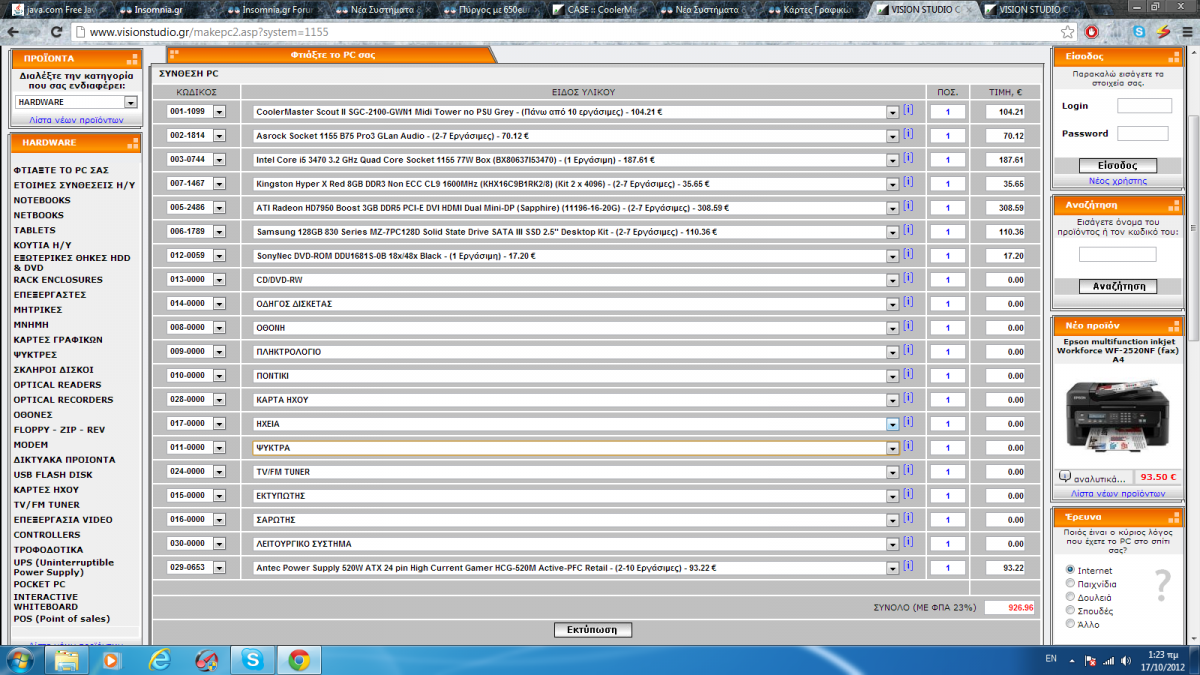This screenshot has width=1200, height=675.
Task: Open code dropdown for 001-1099
Action: [219, 112]
